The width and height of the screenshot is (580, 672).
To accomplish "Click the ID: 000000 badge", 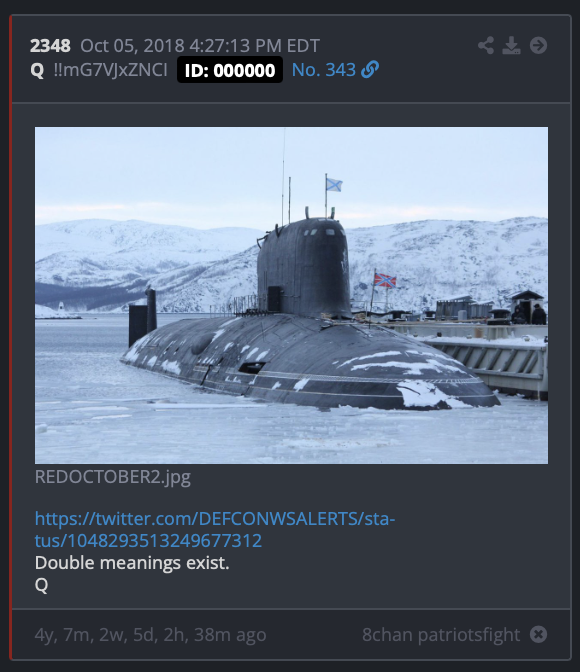I will click(x=230, y=70).
